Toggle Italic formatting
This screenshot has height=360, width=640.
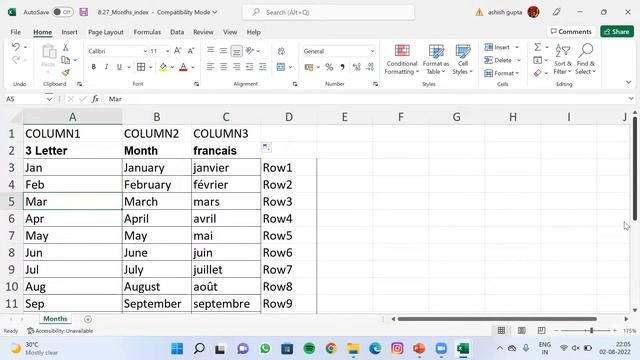point(106,67)
